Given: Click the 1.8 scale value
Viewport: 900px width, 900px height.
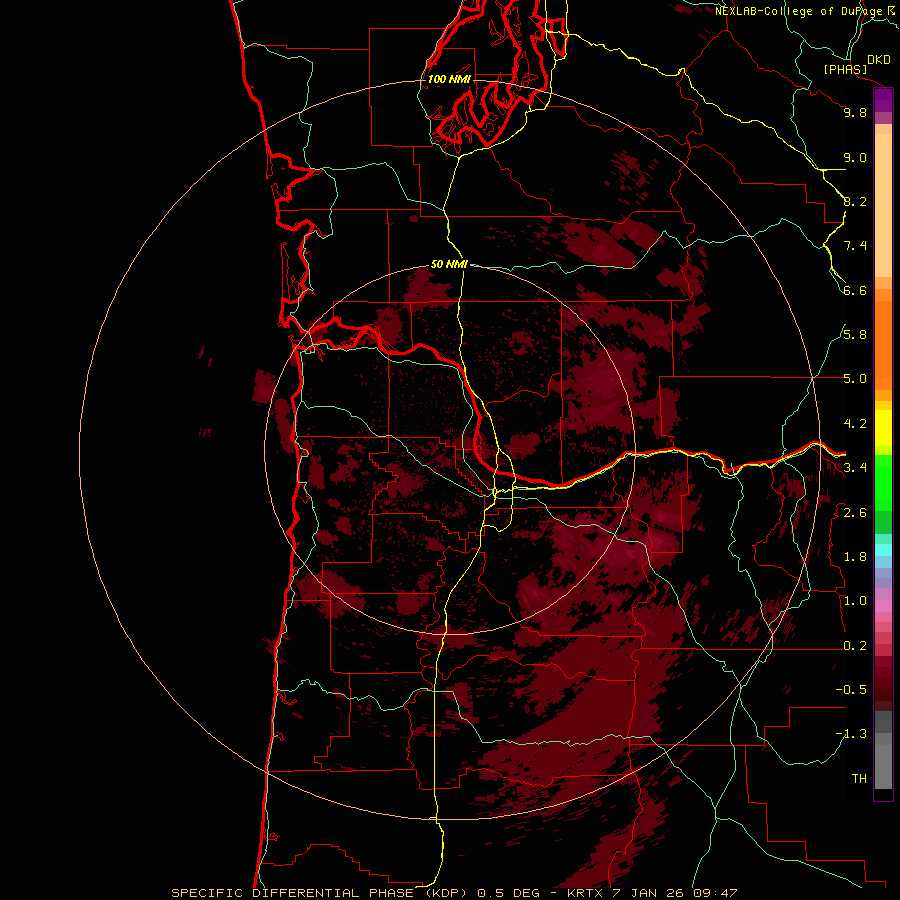Looking at the screenshot, I should (x=855, y=557).
